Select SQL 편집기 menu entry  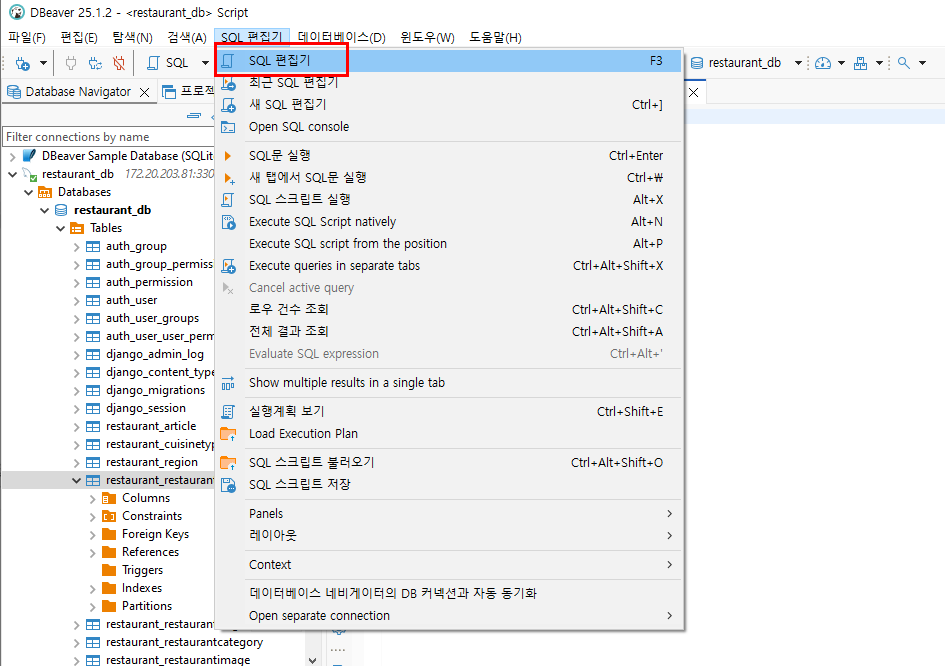click(450, 61)
